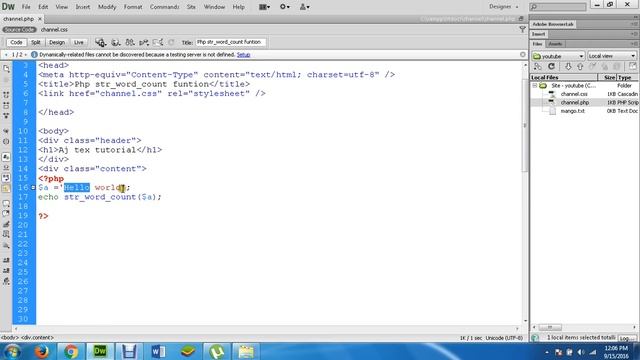This screenshot has height=360, width=640.
Task: Click Open Documents icon in coding toolbar
Action: (6, 69)
